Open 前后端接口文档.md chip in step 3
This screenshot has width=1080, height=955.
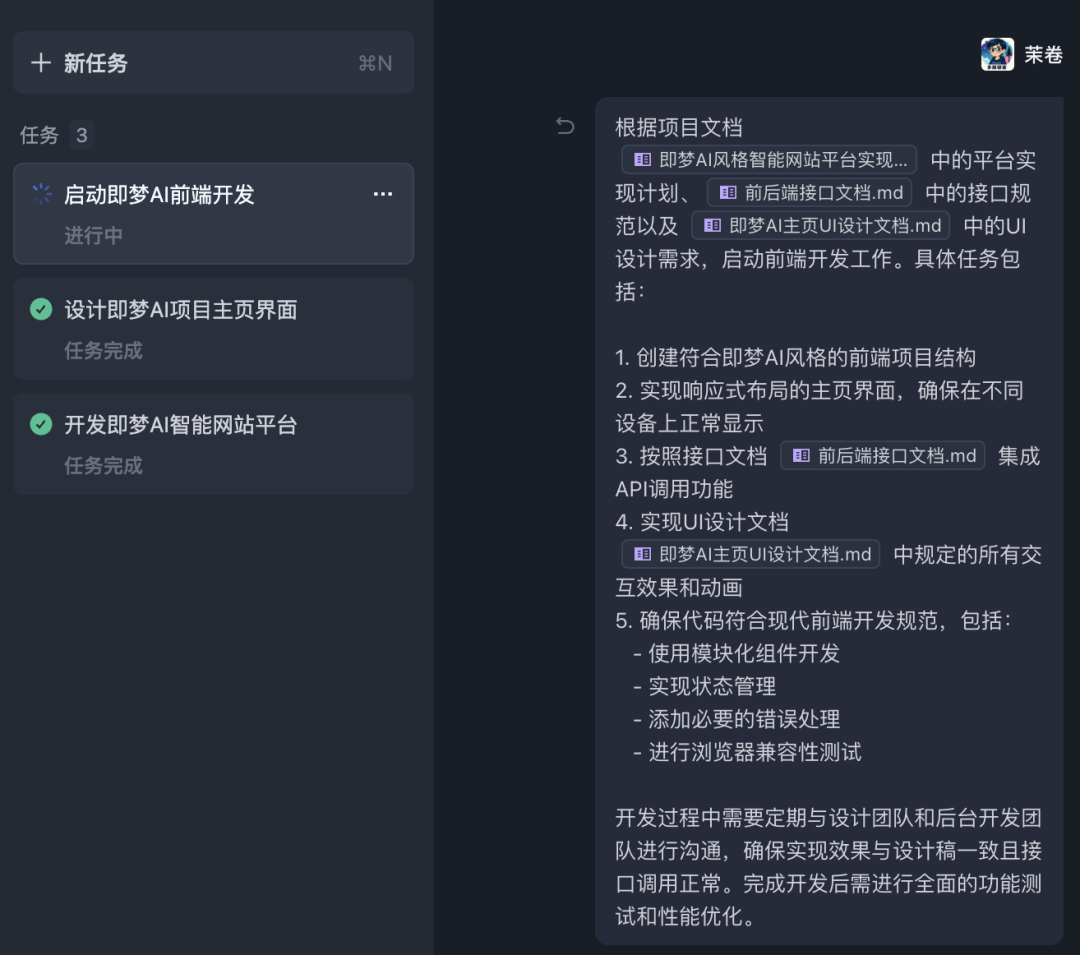pos(884,456)
